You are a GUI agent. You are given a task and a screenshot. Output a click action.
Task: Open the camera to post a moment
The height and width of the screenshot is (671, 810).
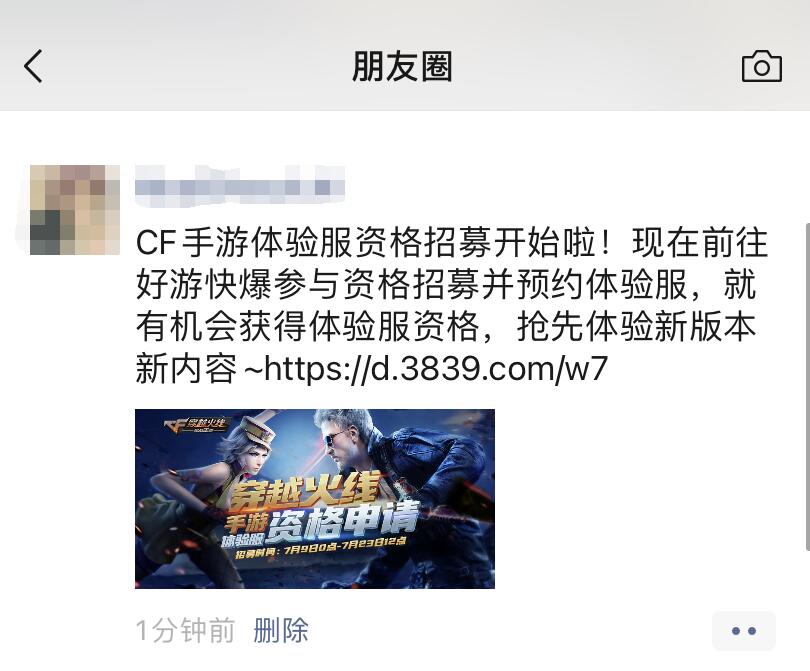click(761, 66)
